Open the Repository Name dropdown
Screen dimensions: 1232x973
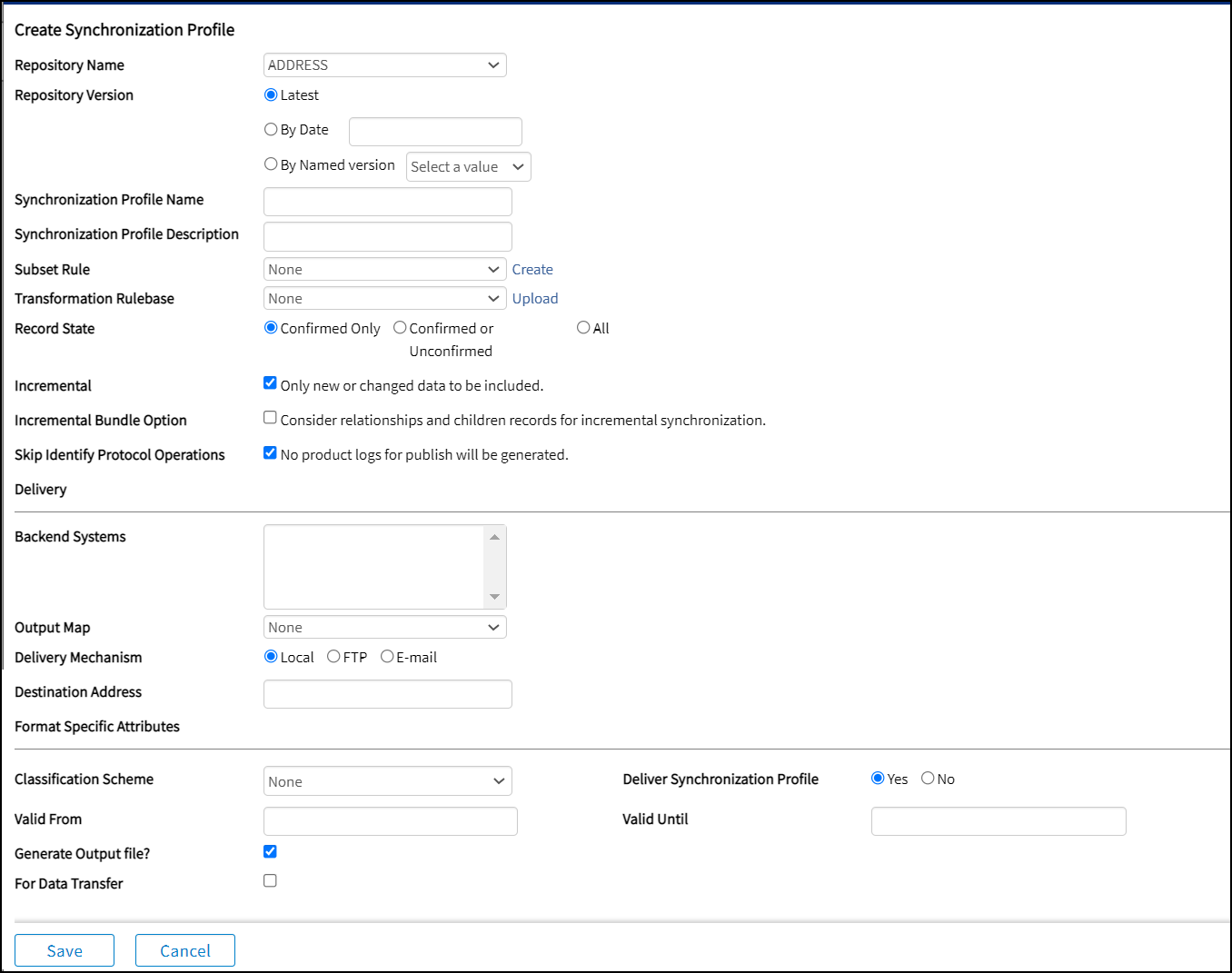coord(384,65)
